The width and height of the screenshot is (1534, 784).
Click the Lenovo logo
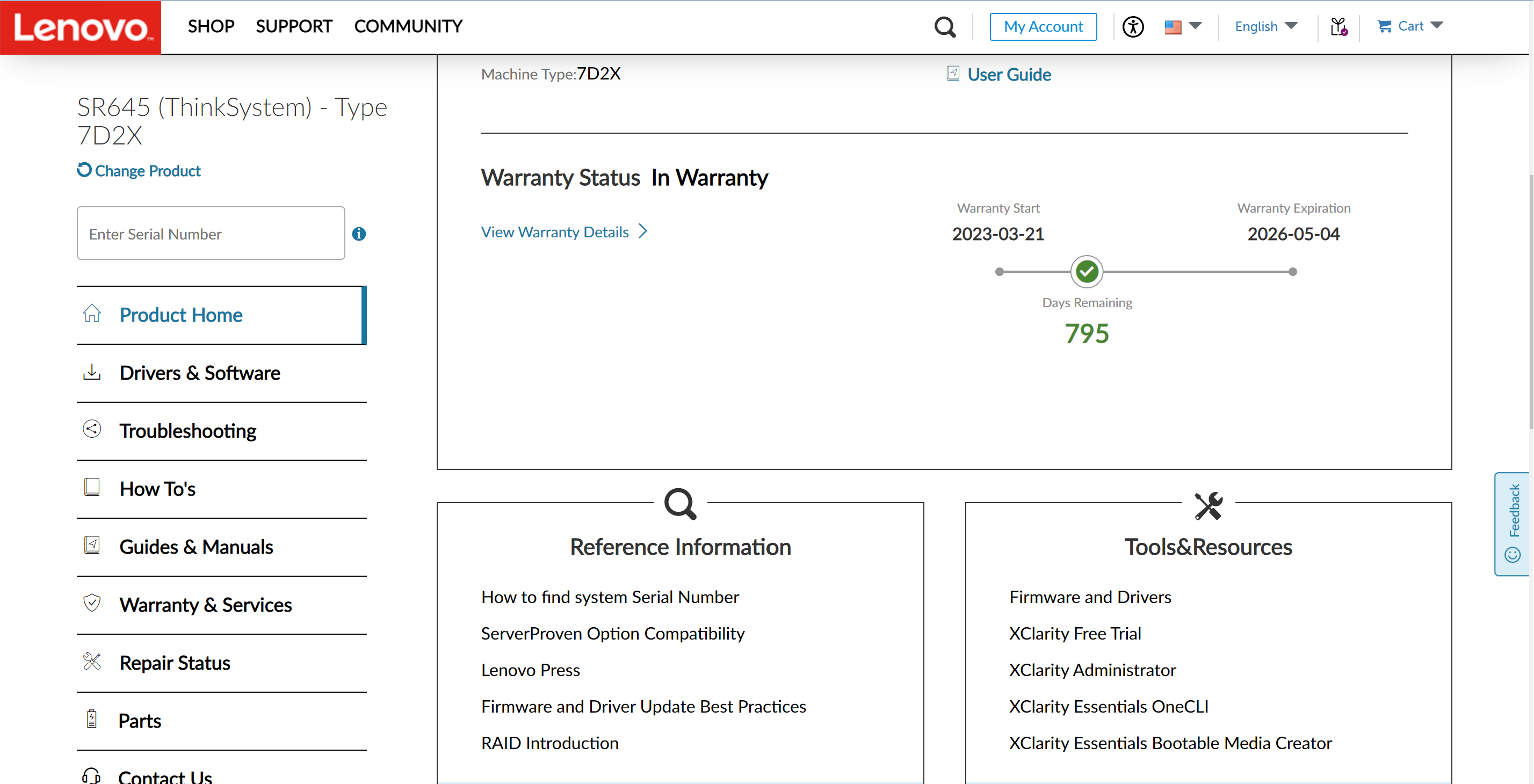[81, 27]
